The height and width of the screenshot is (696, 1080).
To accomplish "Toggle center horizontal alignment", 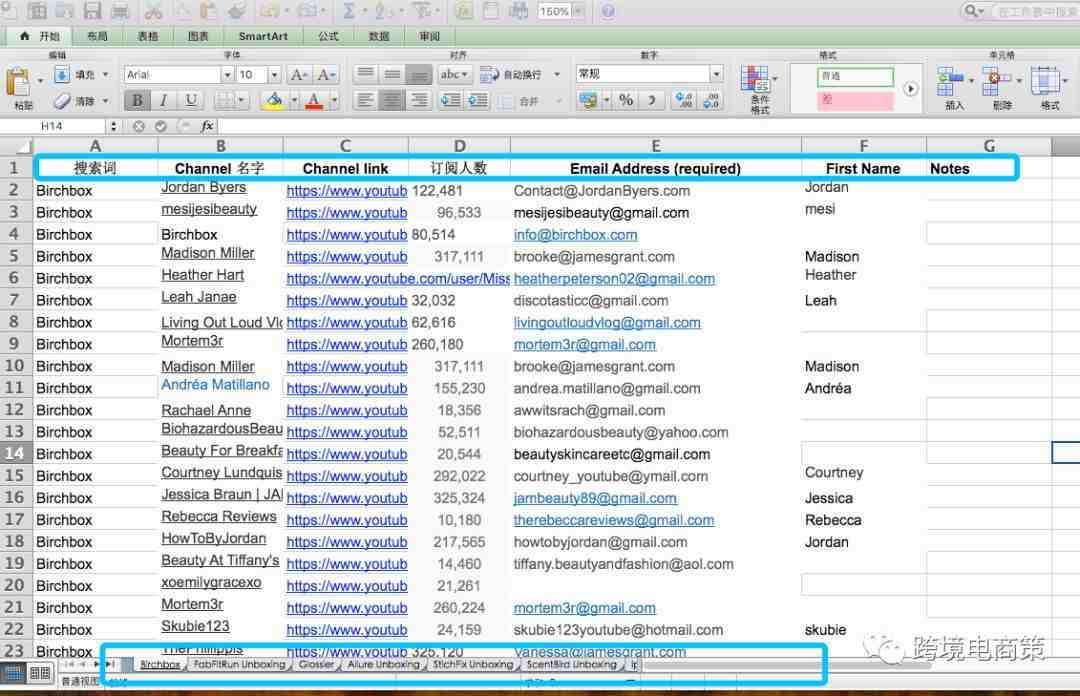I will click(392, 101).
